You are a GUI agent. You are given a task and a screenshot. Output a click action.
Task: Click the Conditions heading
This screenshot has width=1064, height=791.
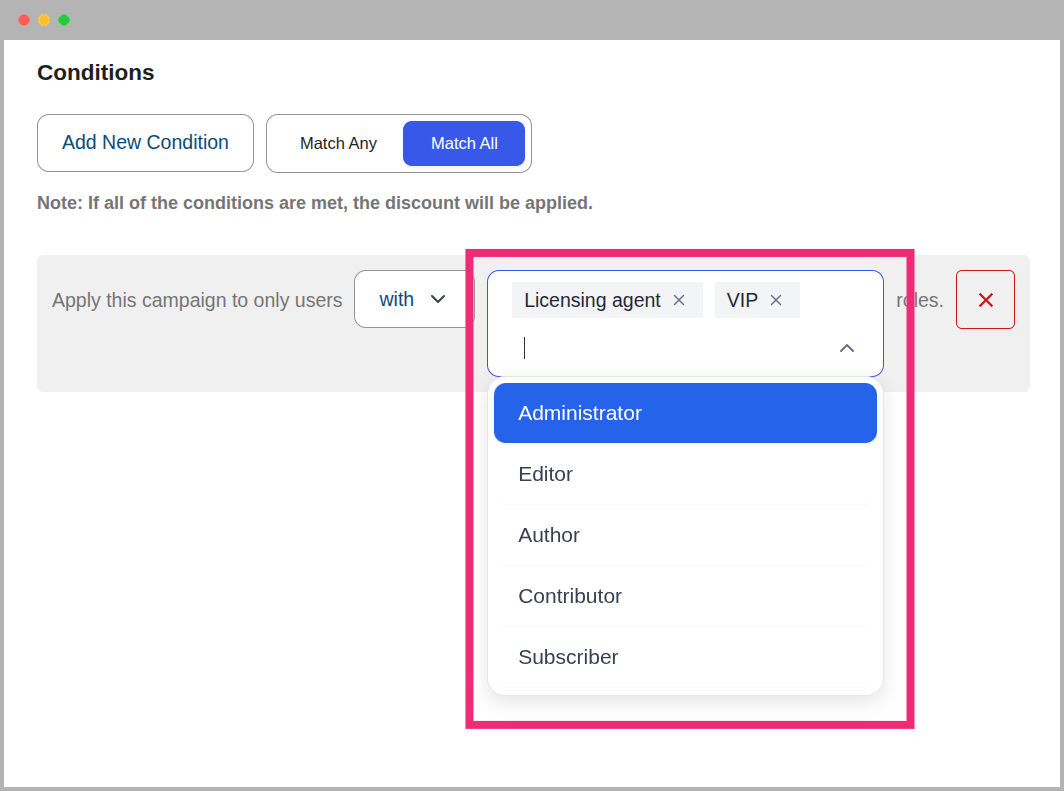click(x=95, y=72)
